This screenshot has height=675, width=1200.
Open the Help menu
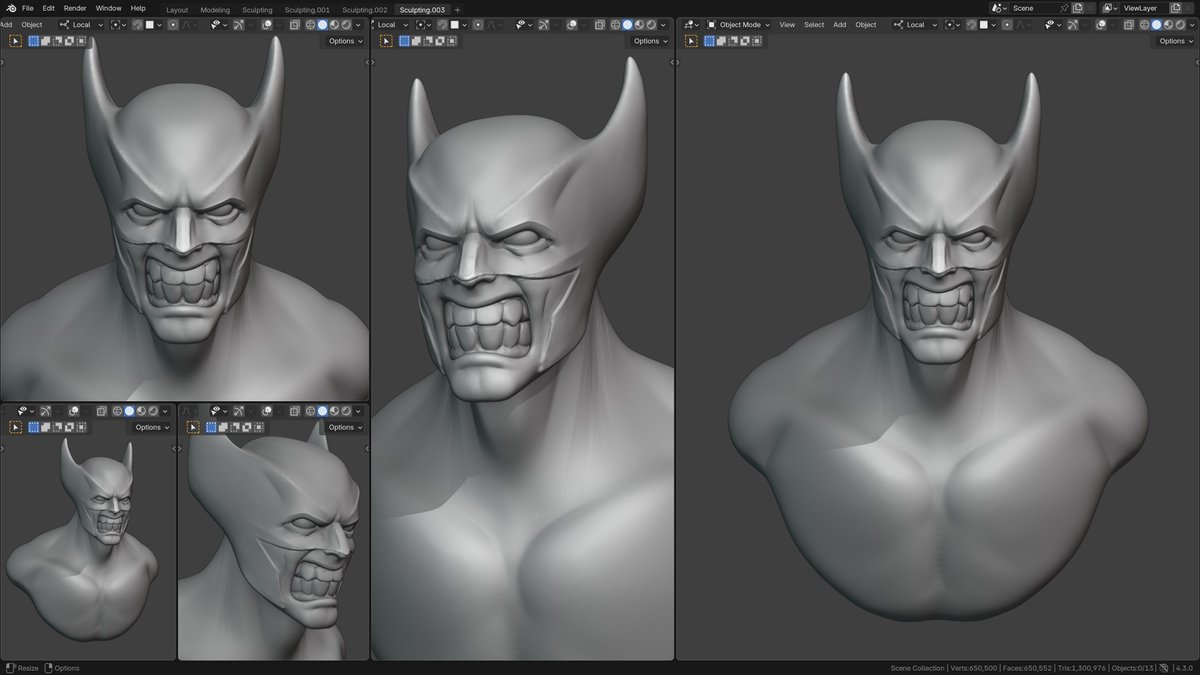(x=138, y=8)
